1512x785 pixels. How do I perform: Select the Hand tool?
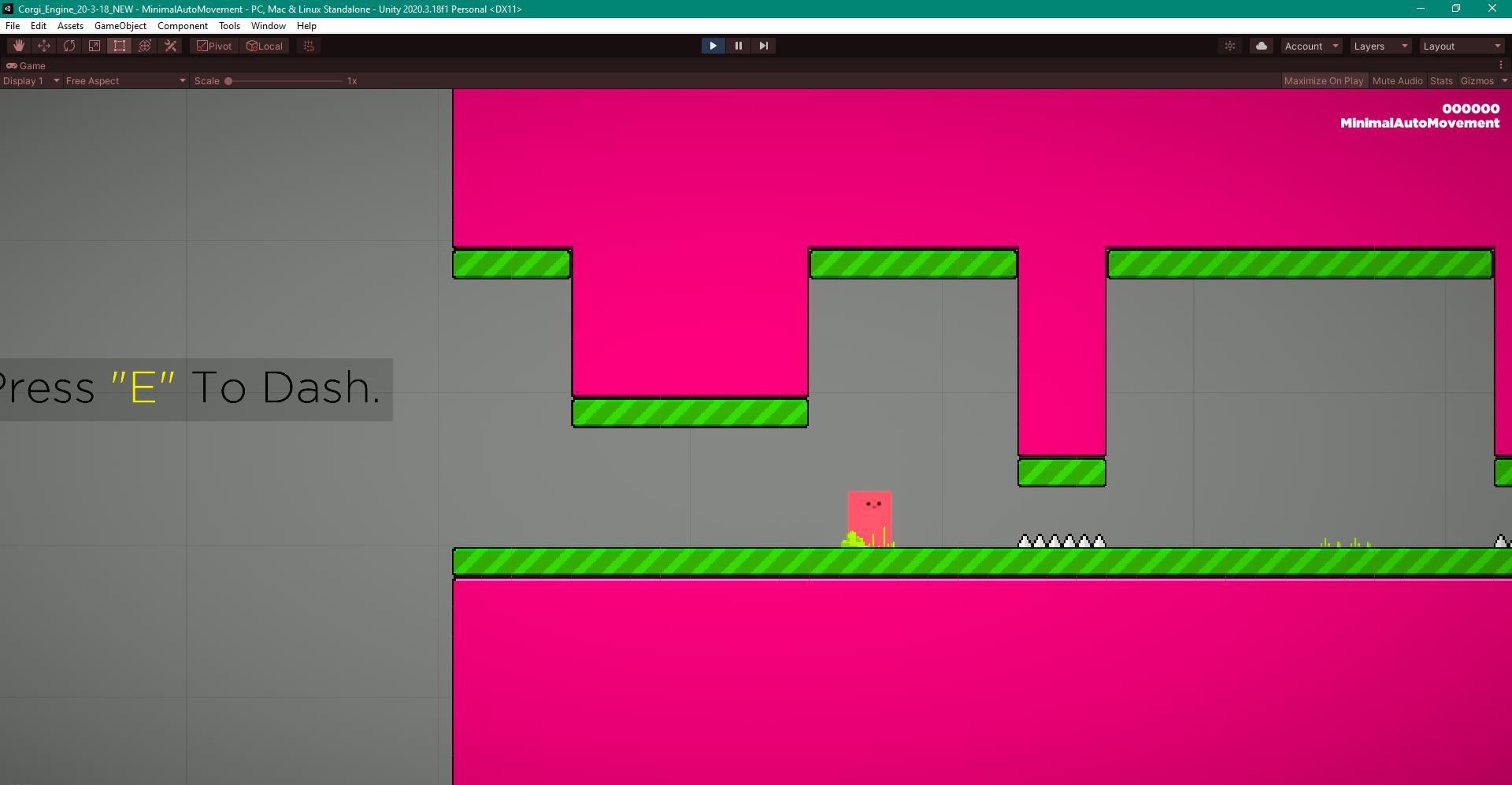(x=19, y=46)
